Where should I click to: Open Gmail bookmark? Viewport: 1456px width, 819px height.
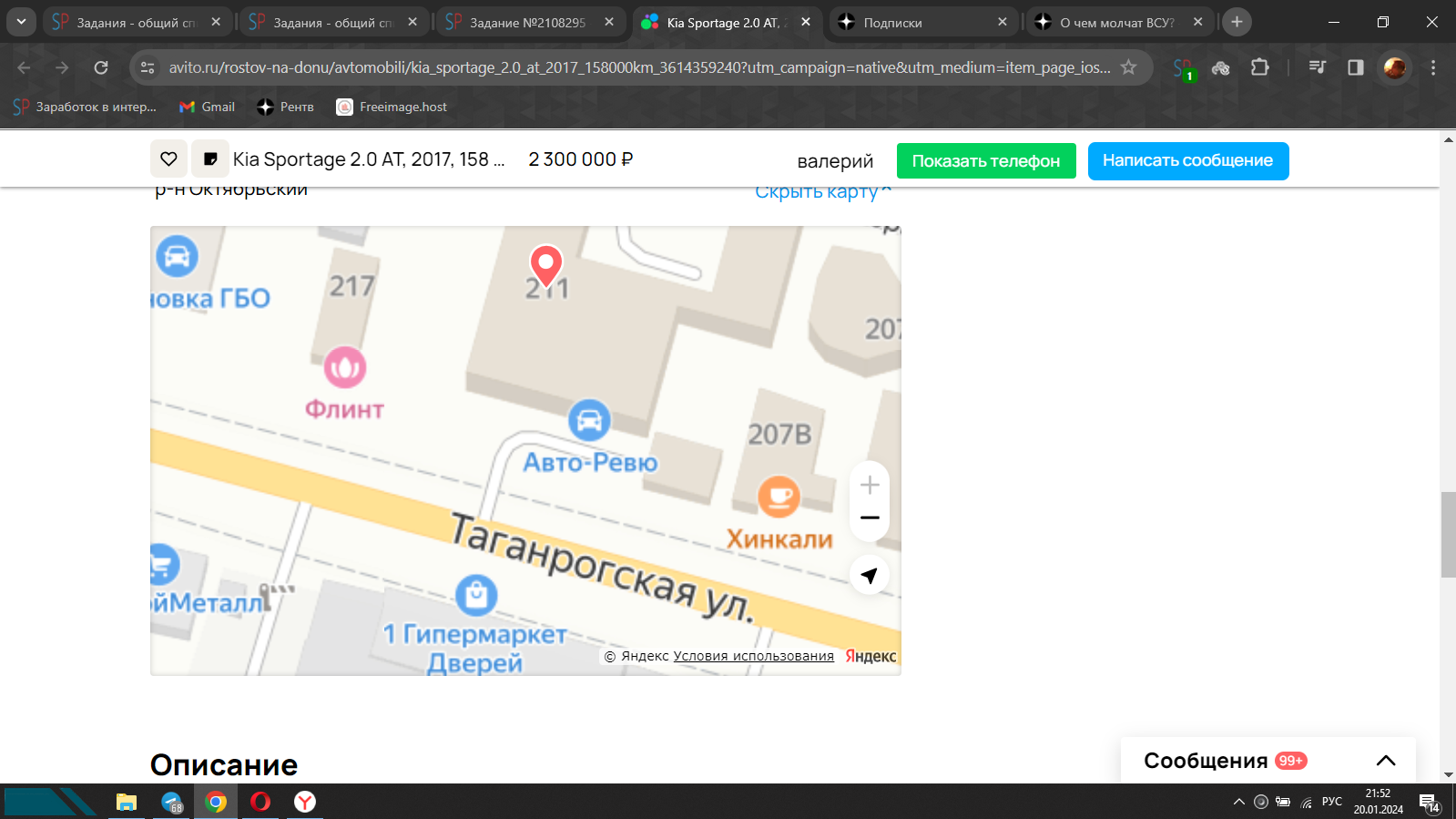(x=208, y=107)
